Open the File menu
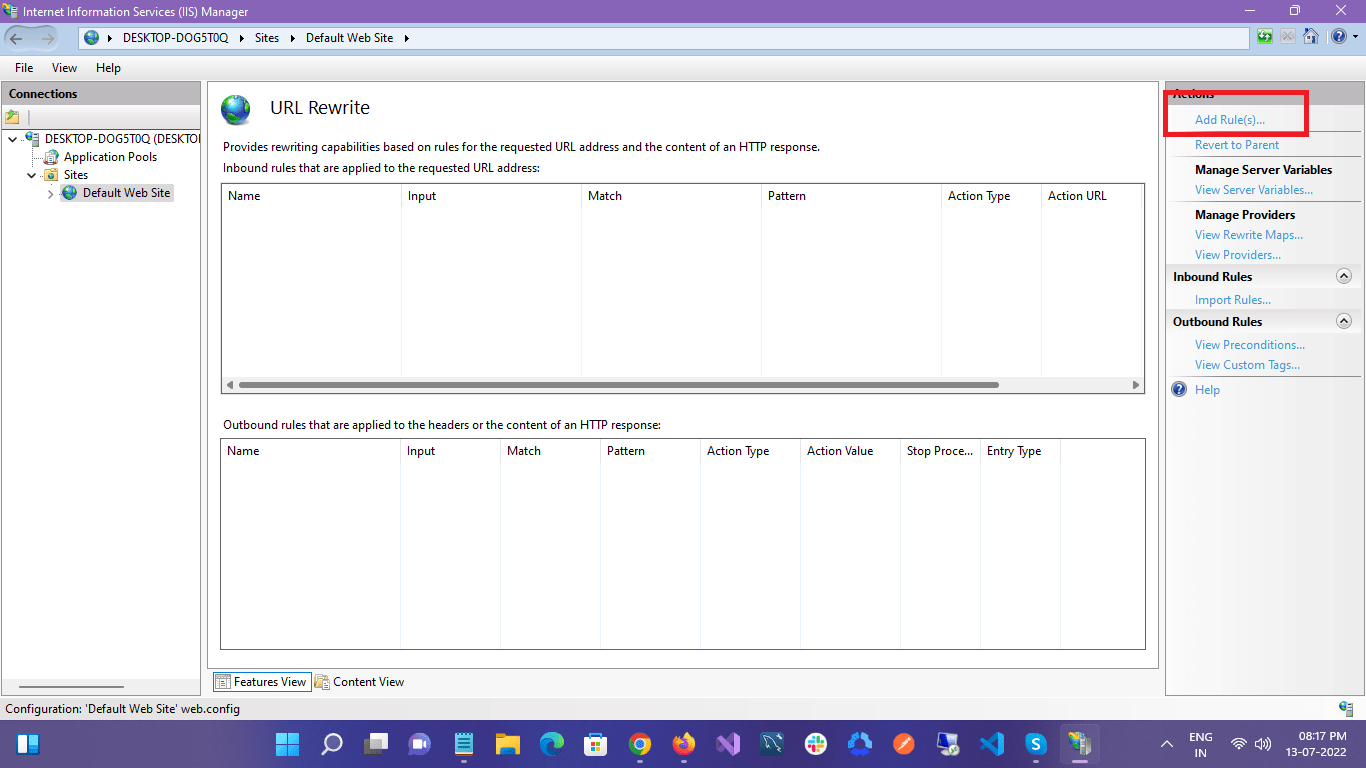This screenshot has width=1366, height=768. 24,68
